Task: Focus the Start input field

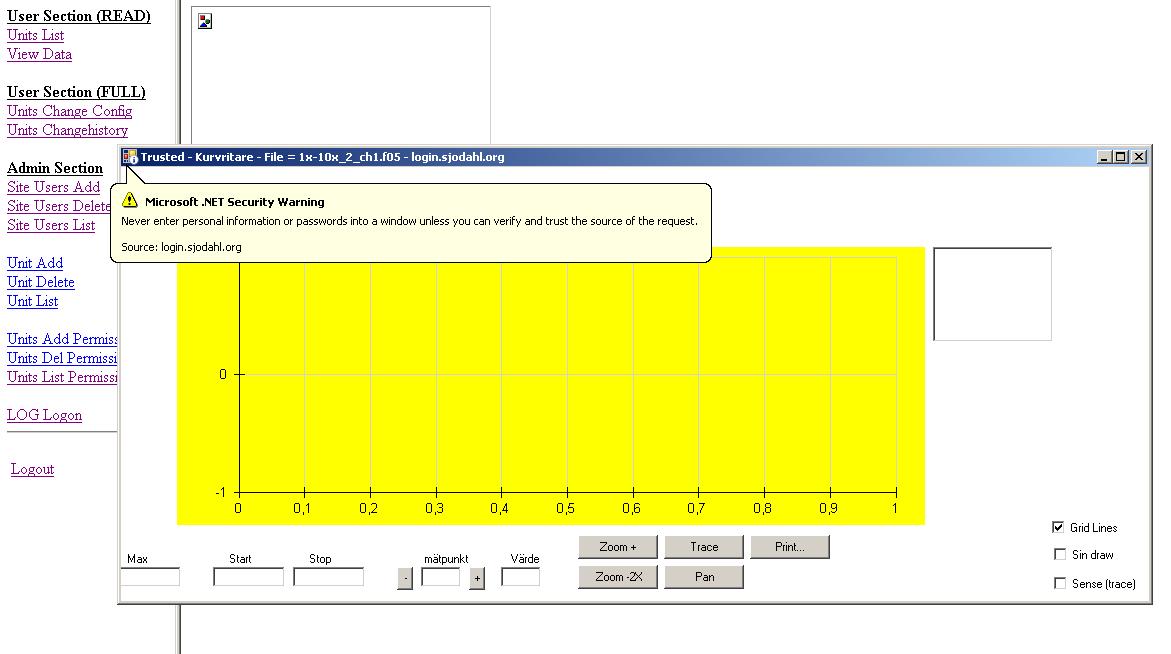Action: pyautogui.click(x=248, y=576)
